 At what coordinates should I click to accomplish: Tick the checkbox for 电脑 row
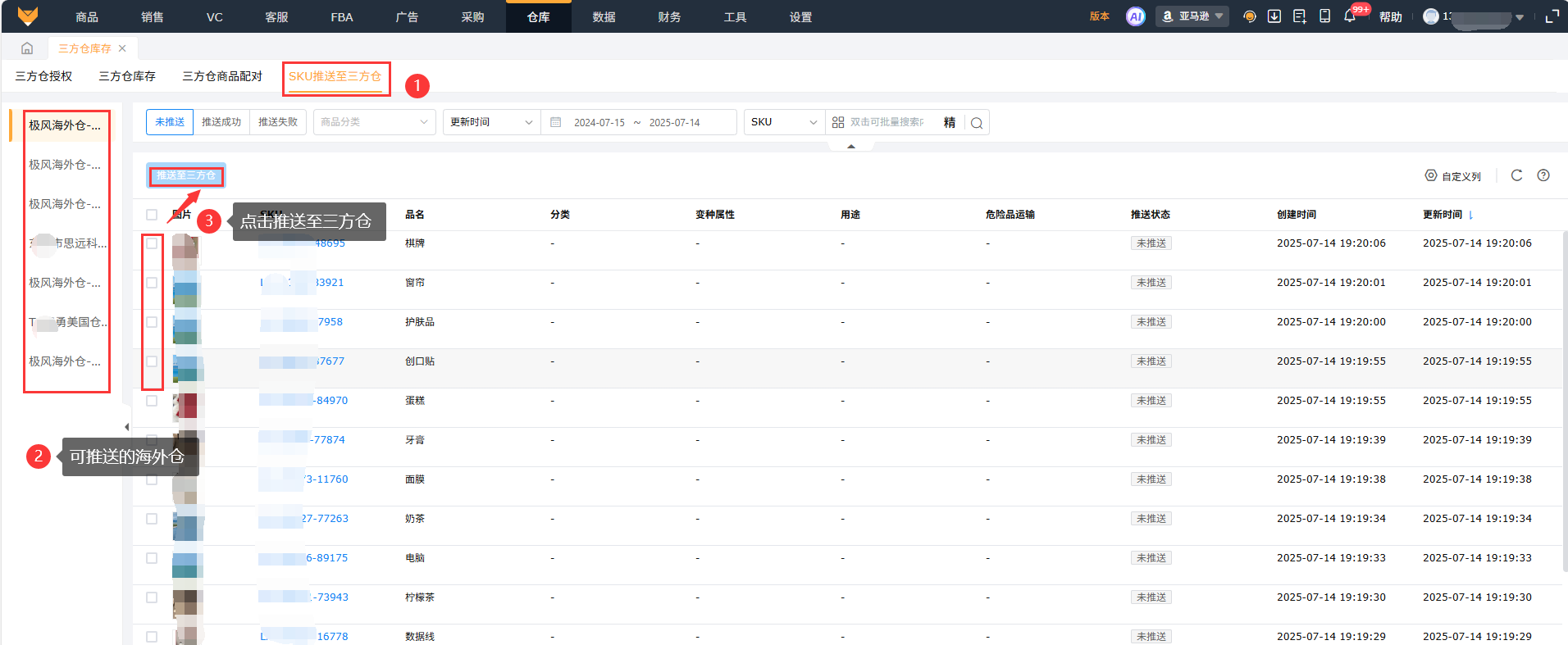(x=152, y=558)
